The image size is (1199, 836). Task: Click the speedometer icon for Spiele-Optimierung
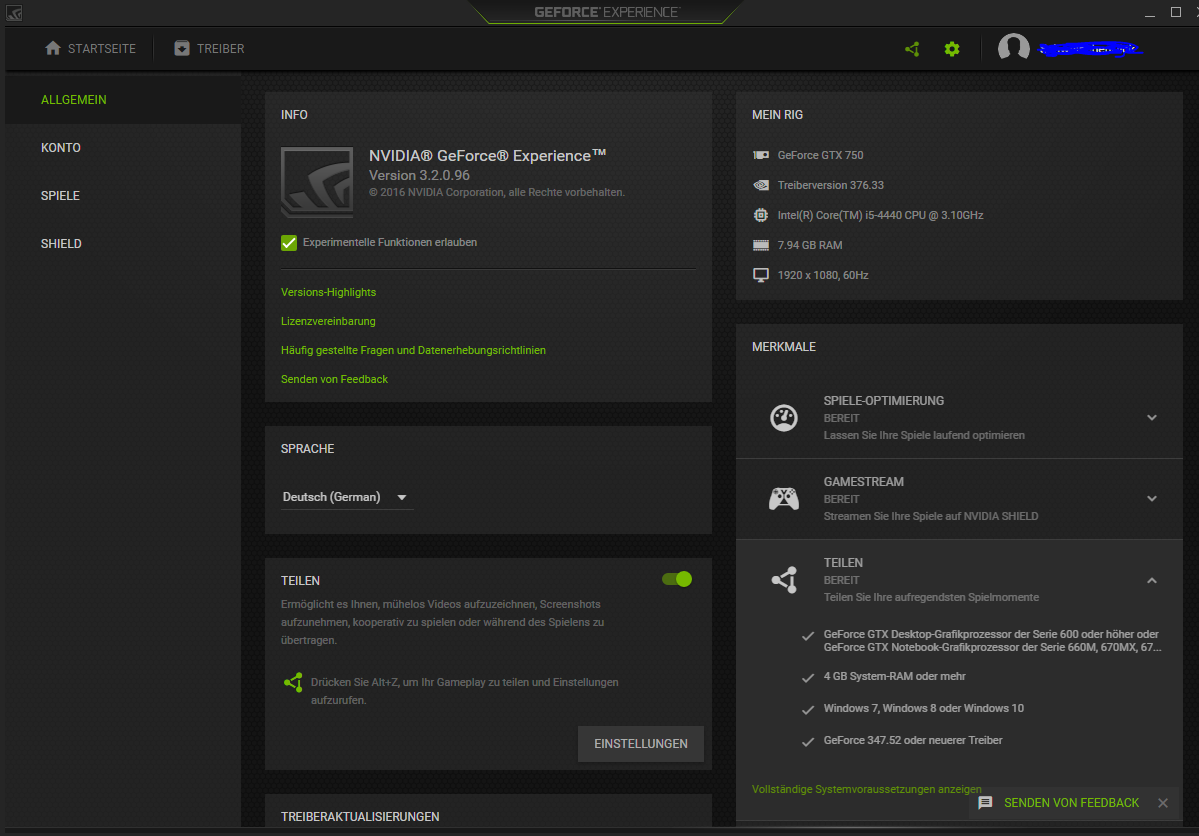click(x=784, y=418)
